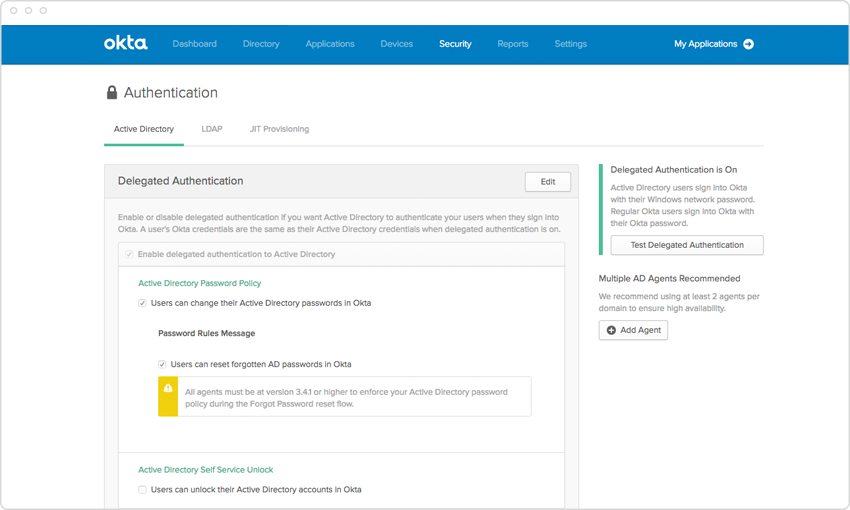Click the My Applications arrow icon
The width and height of the screenshot is (850, 510).
[748, 44]
